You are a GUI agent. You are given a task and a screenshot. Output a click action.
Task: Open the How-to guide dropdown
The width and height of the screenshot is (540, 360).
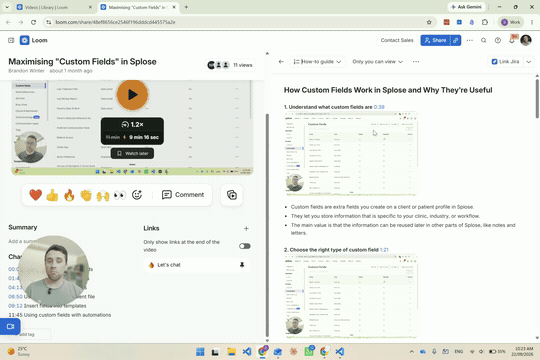coord(317,62)
